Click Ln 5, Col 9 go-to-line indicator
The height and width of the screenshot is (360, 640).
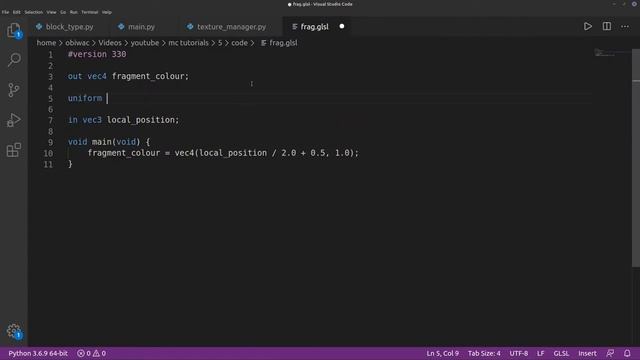pos(442,353)
